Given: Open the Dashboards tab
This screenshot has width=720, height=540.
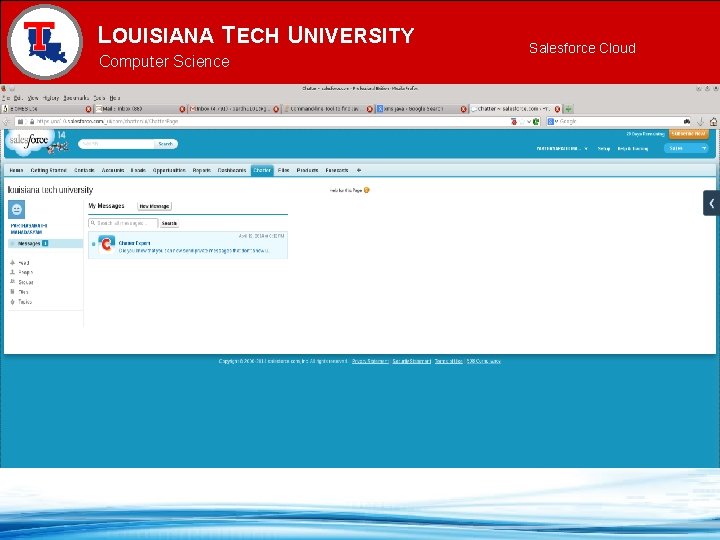Looking at the screenshot, I should click(232, 170).
